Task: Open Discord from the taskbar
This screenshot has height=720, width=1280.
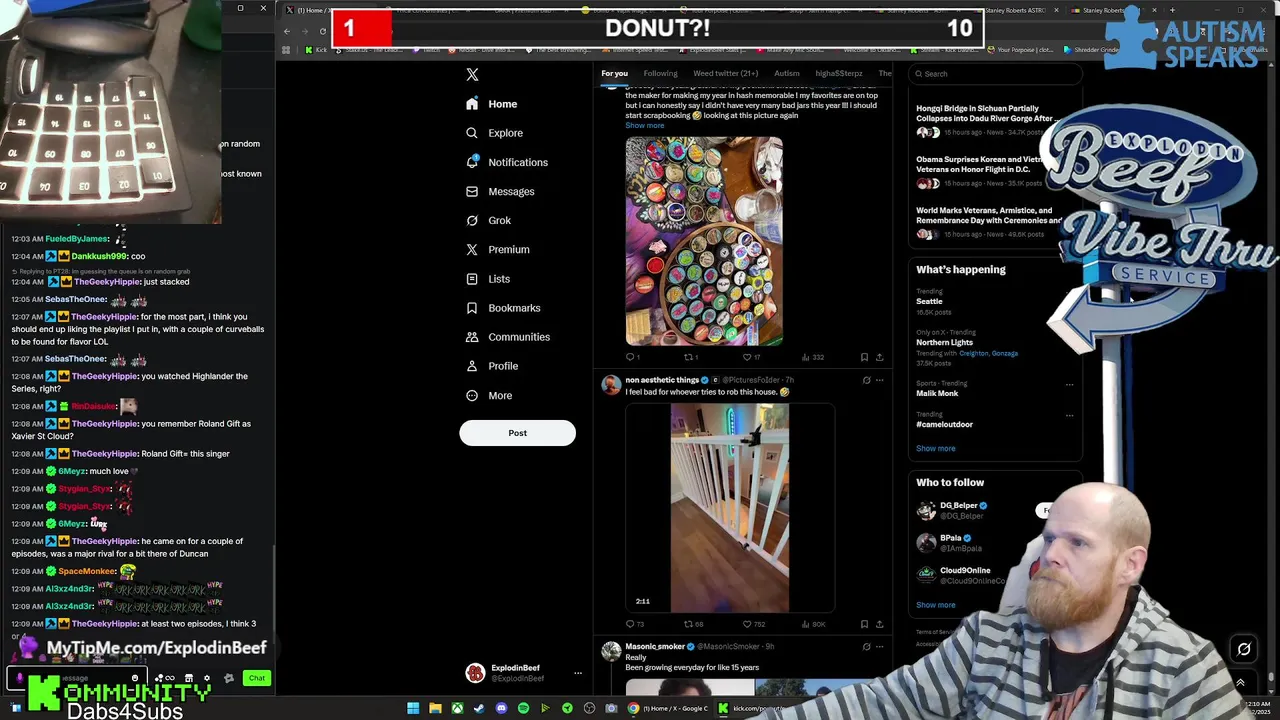Action: point(501,708)
